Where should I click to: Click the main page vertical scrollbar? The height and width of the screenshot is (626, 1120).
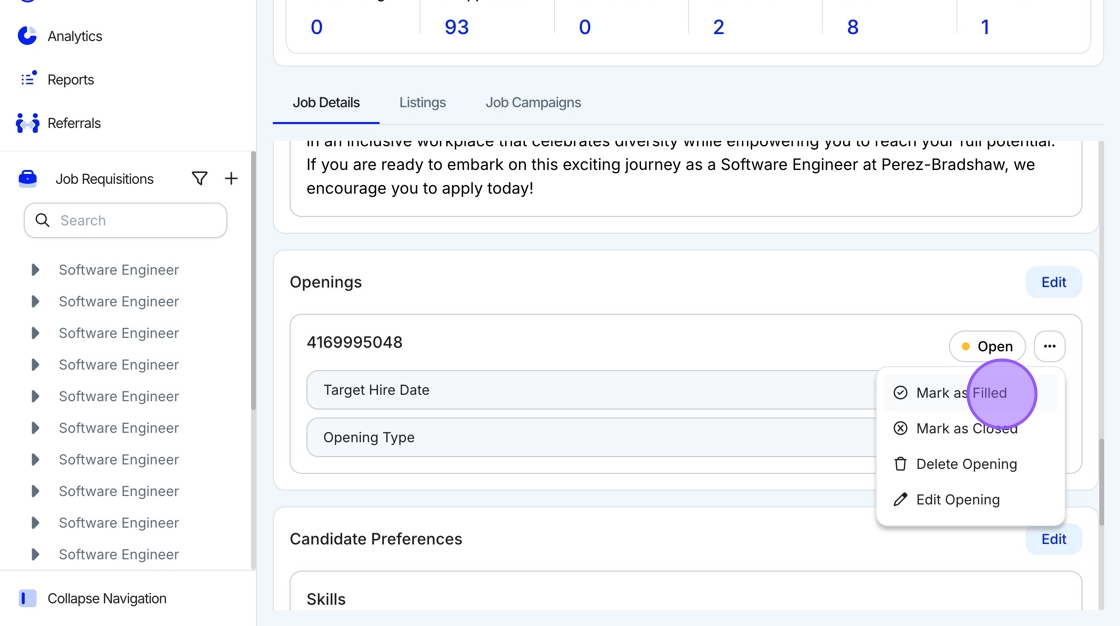1101,482
